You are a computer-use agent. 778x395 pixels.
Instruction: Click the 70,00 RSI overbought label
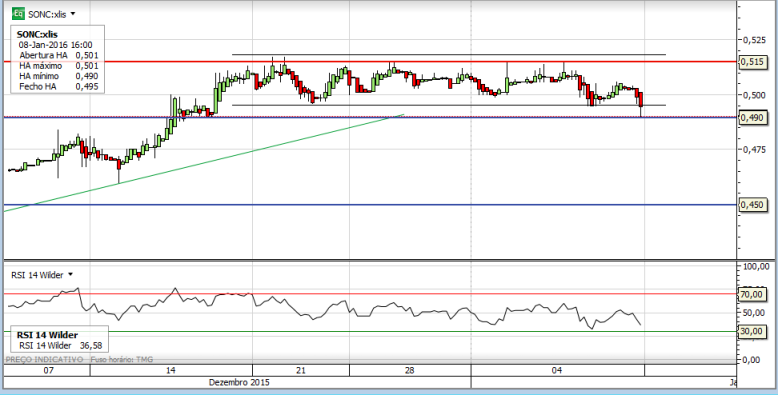coord(752,294)
